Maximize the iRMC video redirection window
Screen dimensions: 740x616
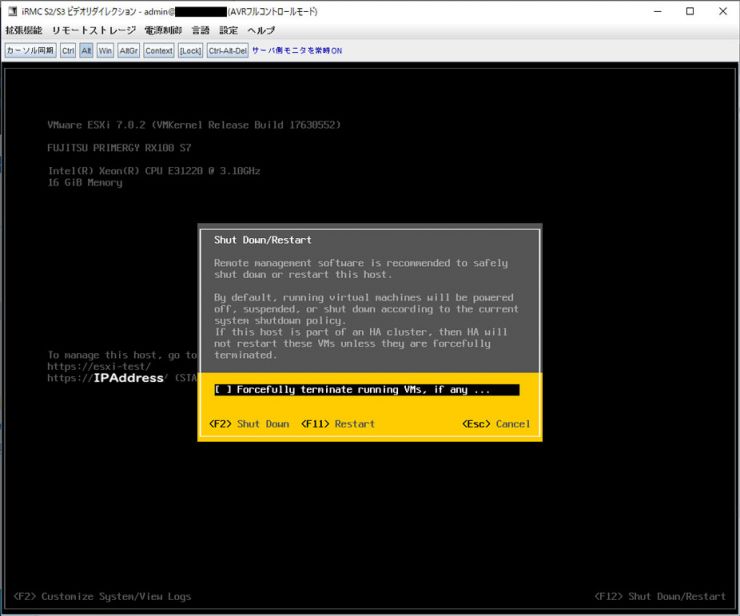coord(690,11)
